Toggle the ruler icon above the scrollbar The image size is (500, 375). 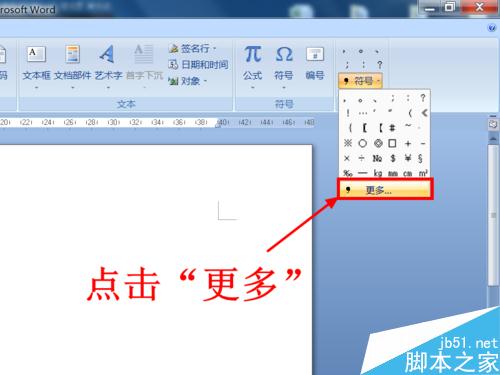[x=493, y=124]
